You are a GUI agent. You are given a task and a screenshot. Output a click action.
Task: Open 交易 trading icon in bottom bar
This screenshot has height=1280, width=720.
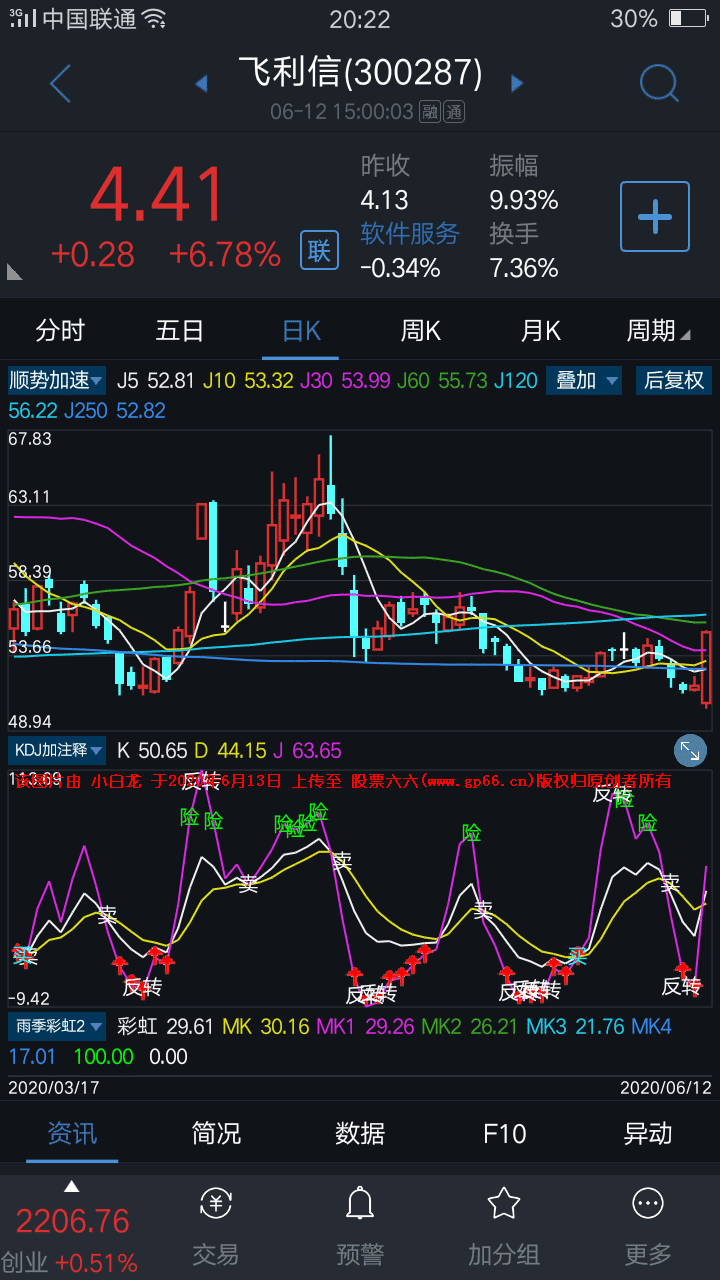pos(216,1204)
